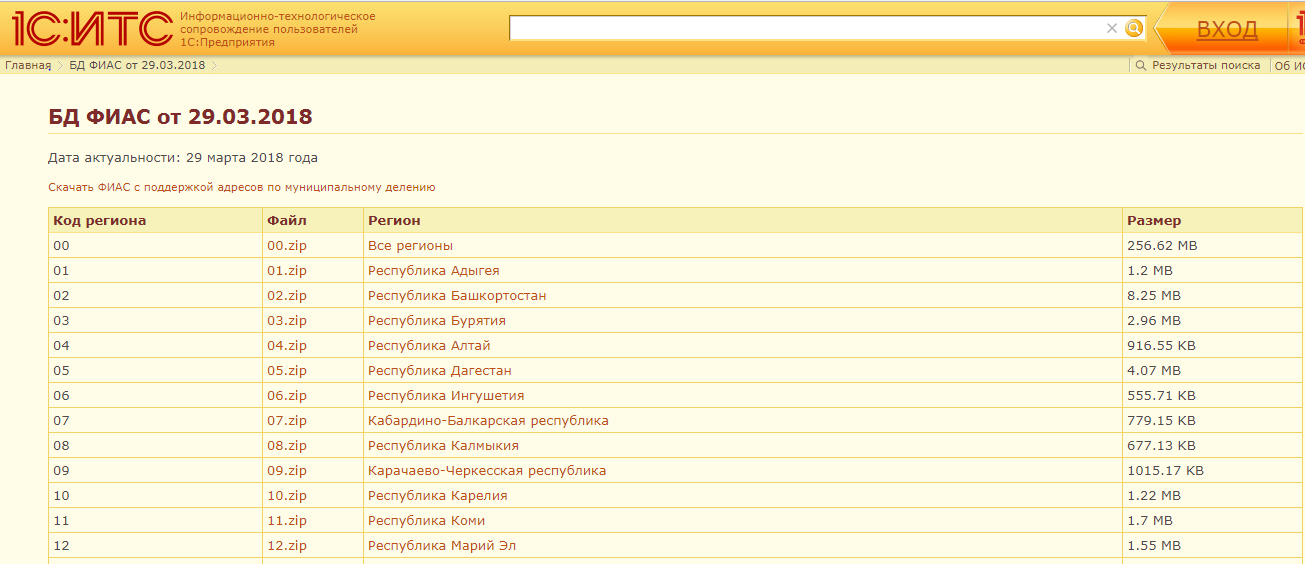This screenshot has width=1305, height=564.
Task: Download the 02.zip archive
Action: coord(287,295)
